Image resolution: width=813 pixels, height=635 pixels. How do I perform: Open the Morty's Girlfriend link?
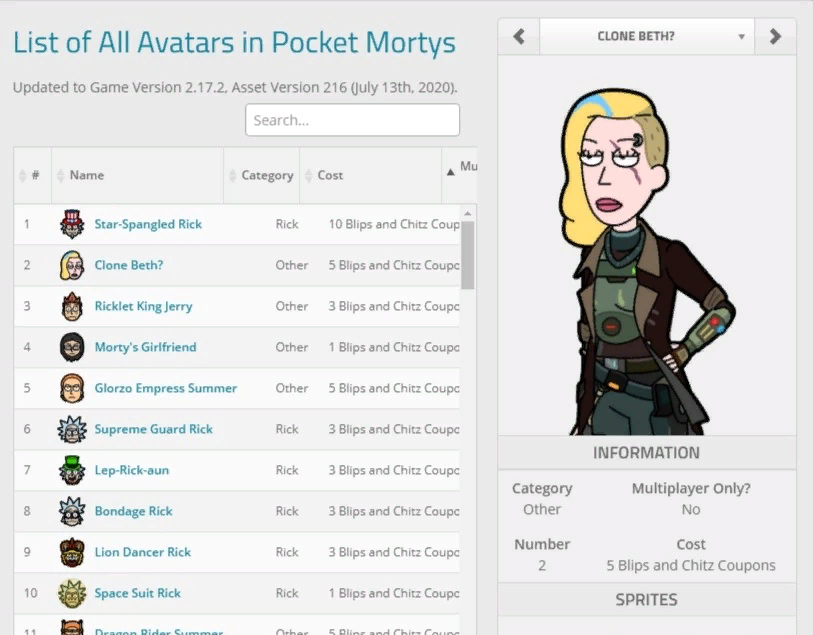[145, 347]
